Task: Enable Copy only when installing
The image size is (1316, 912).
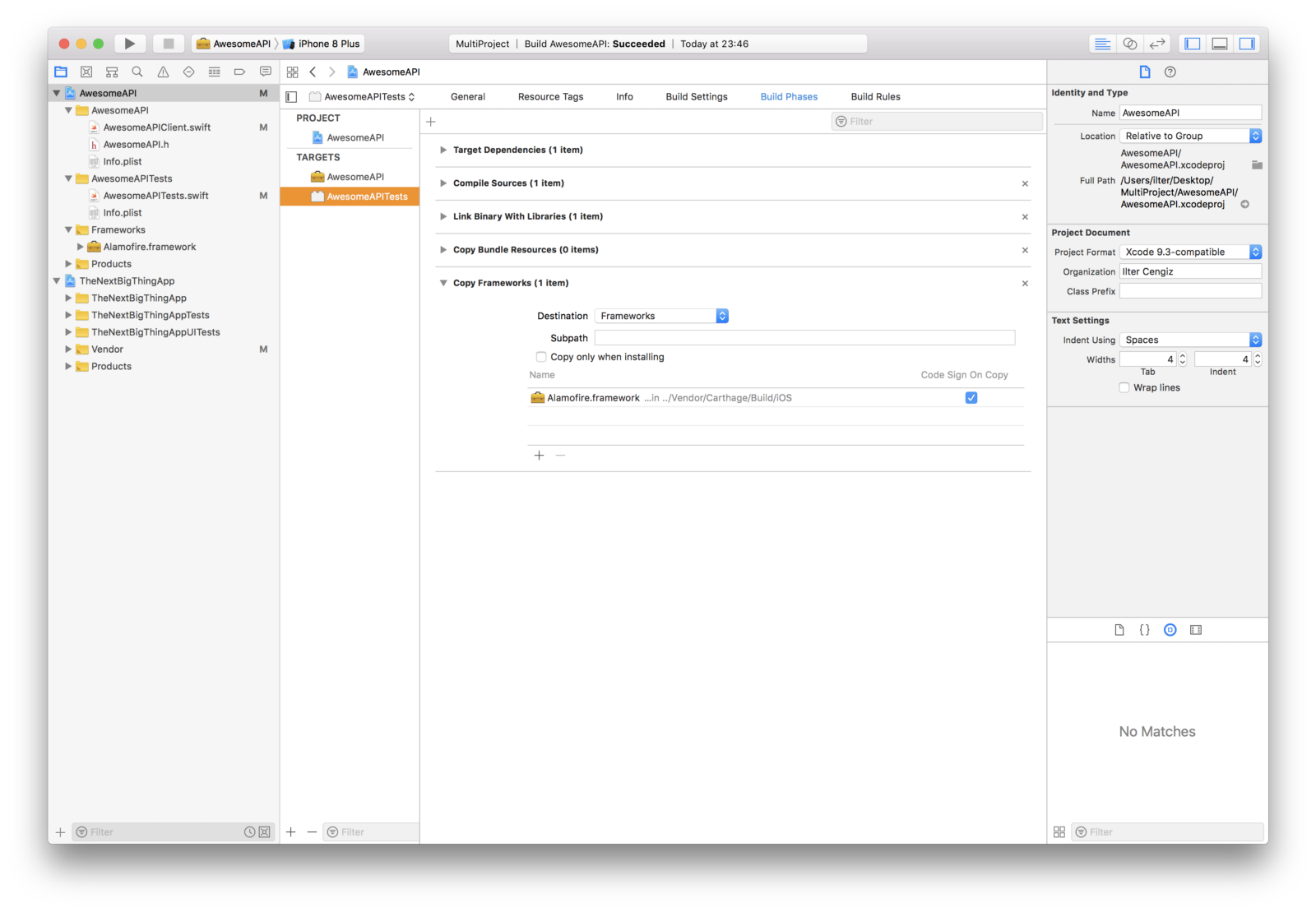Action: coord(541,357)
